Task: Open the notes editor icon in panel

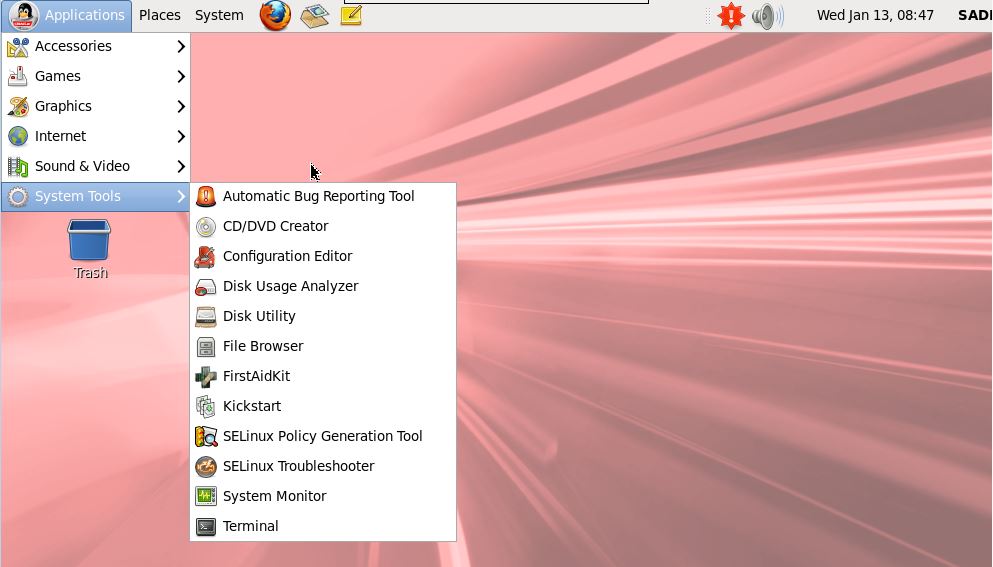Action: tap(351, 15)
